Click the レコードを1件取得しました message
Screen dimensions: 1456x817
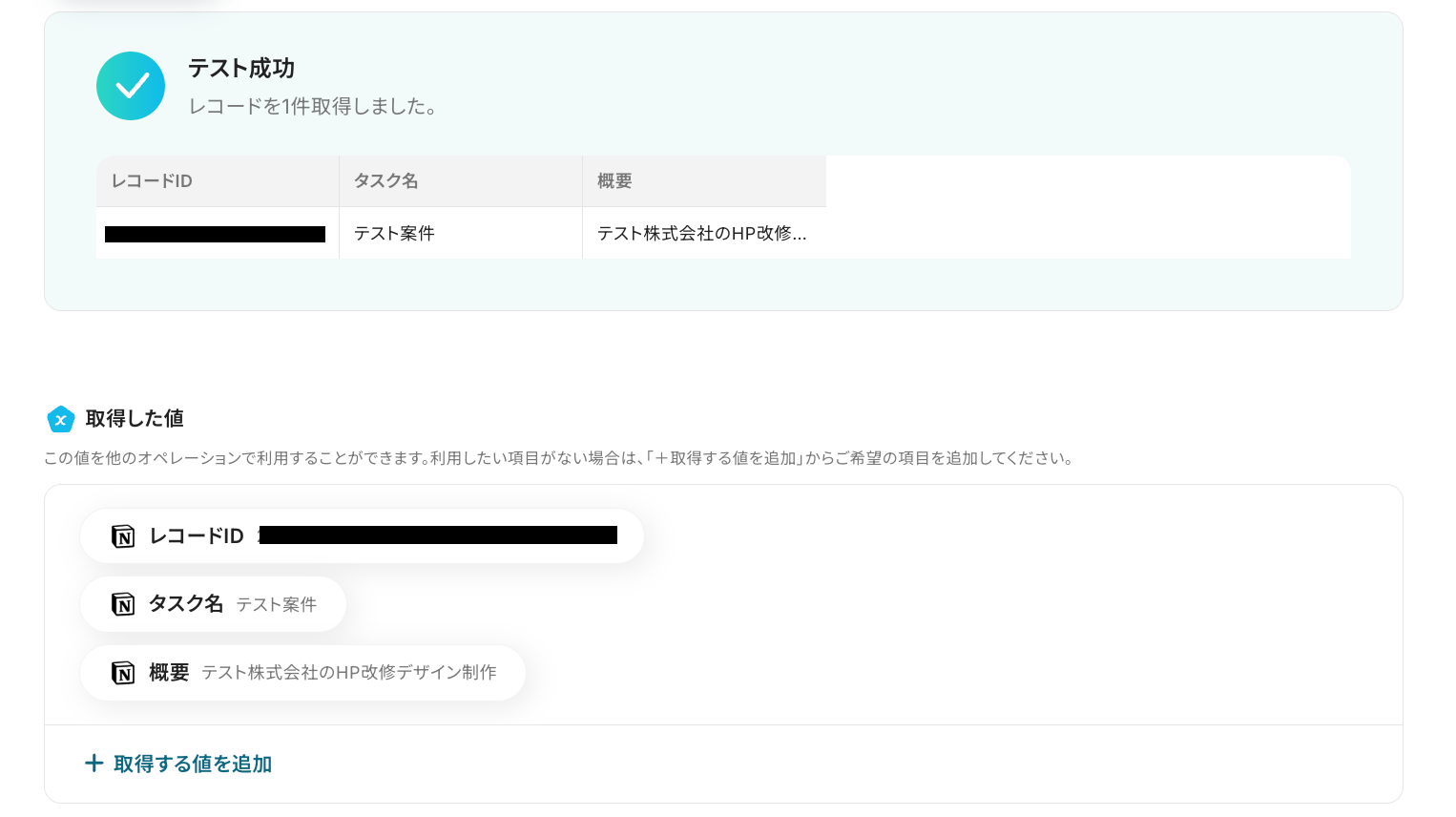[x=313, y=107]
